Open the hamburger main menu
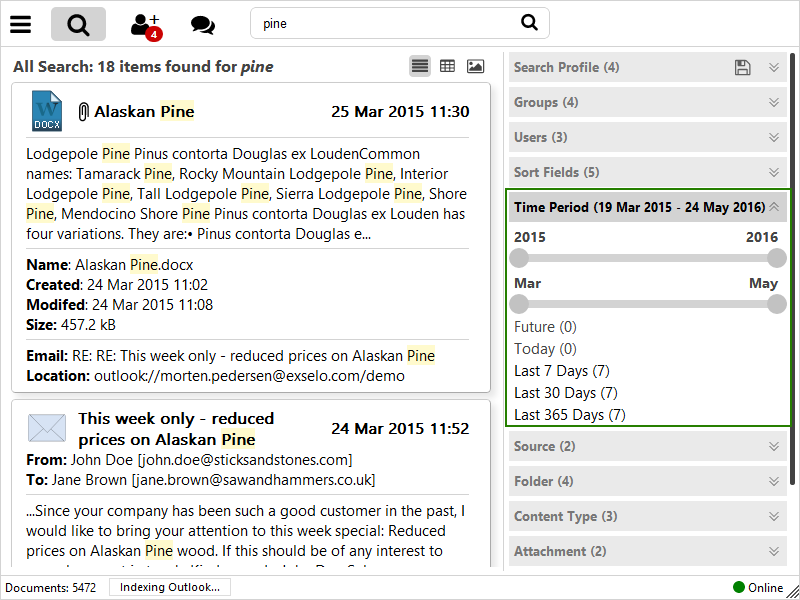This screenshot has height=600, width=800. 20,24
